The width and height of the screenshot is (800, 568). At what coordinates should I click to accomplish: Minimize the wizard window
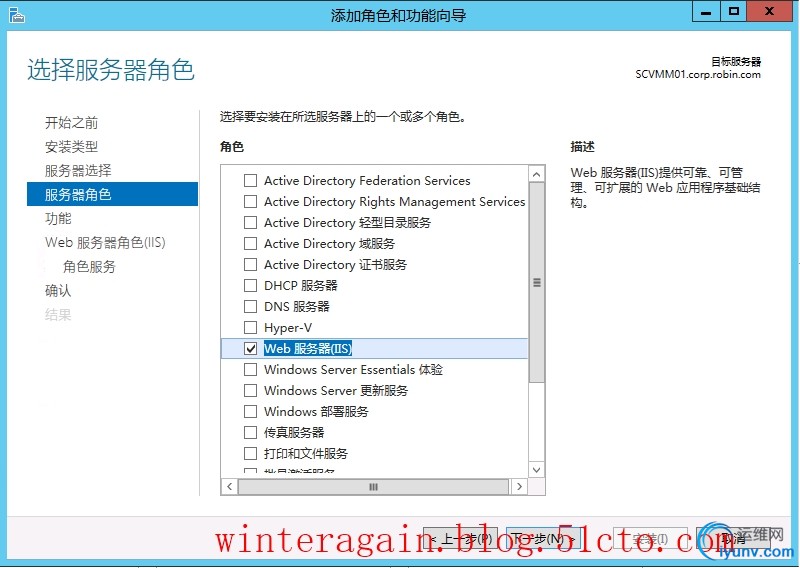(x=706, y=11)
